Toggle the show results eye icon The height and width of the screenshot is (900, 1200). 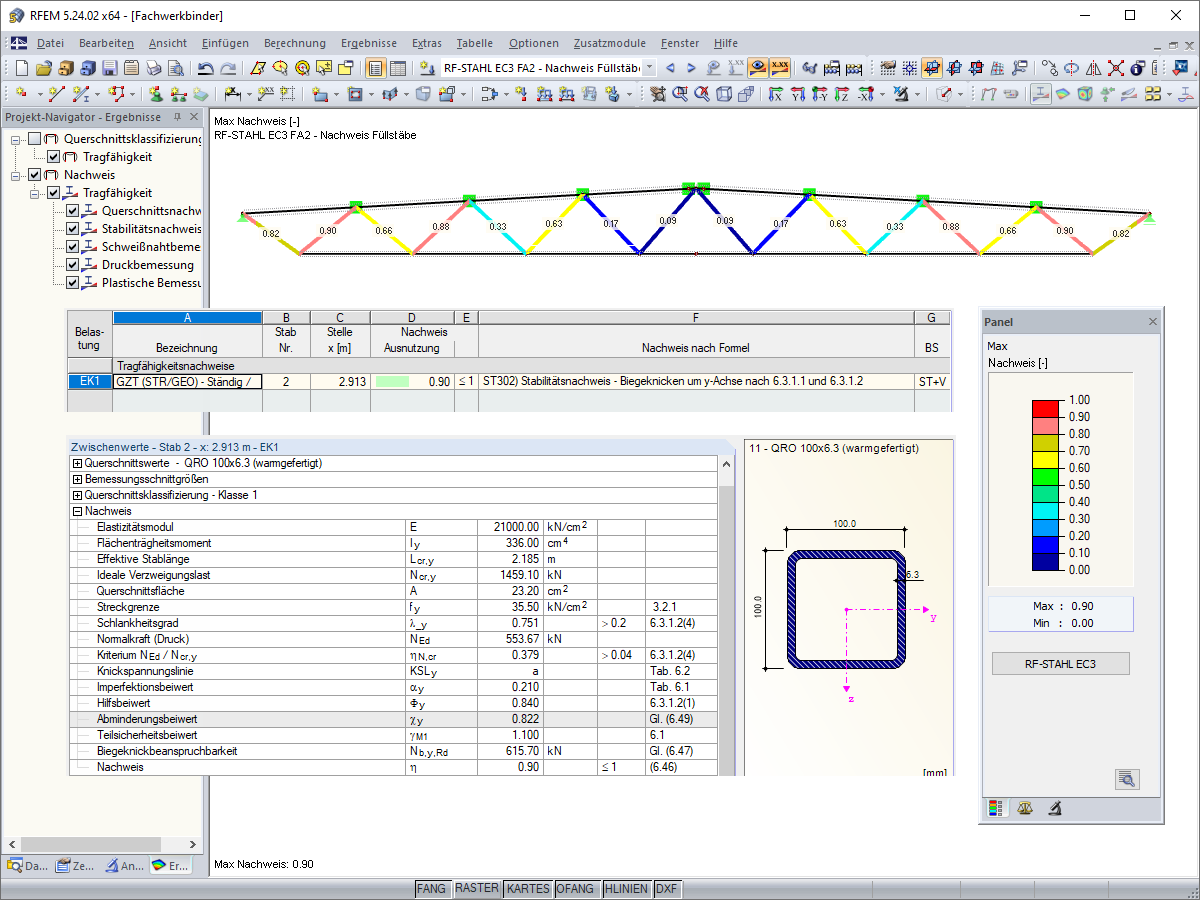click(759, 68)
